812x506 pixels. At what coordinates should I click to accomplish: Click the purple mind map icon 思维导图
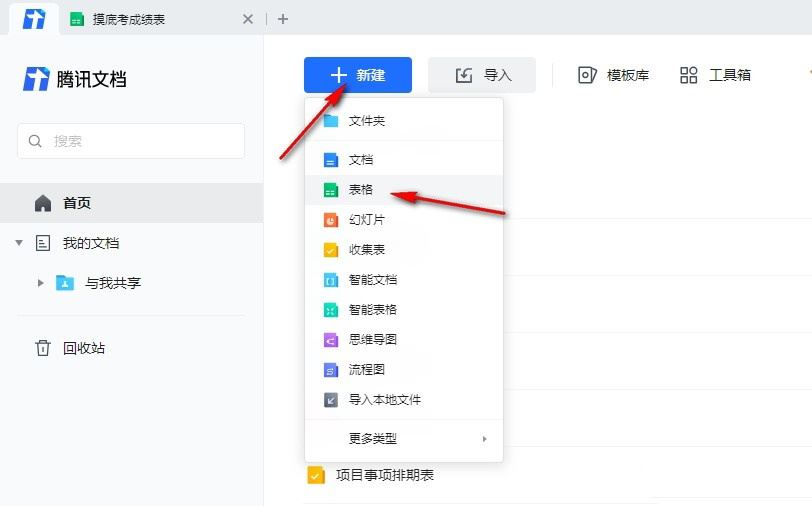[x=331, y=340]
